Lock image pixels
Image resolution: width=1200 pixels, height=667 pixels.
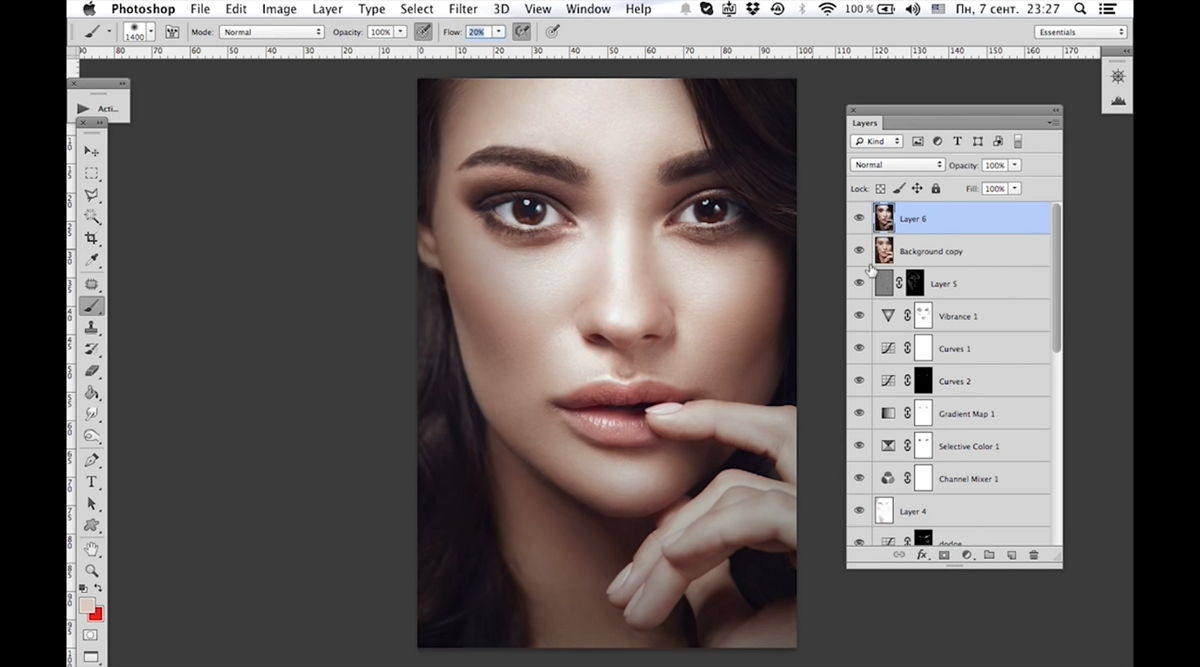tap(899, 188)
